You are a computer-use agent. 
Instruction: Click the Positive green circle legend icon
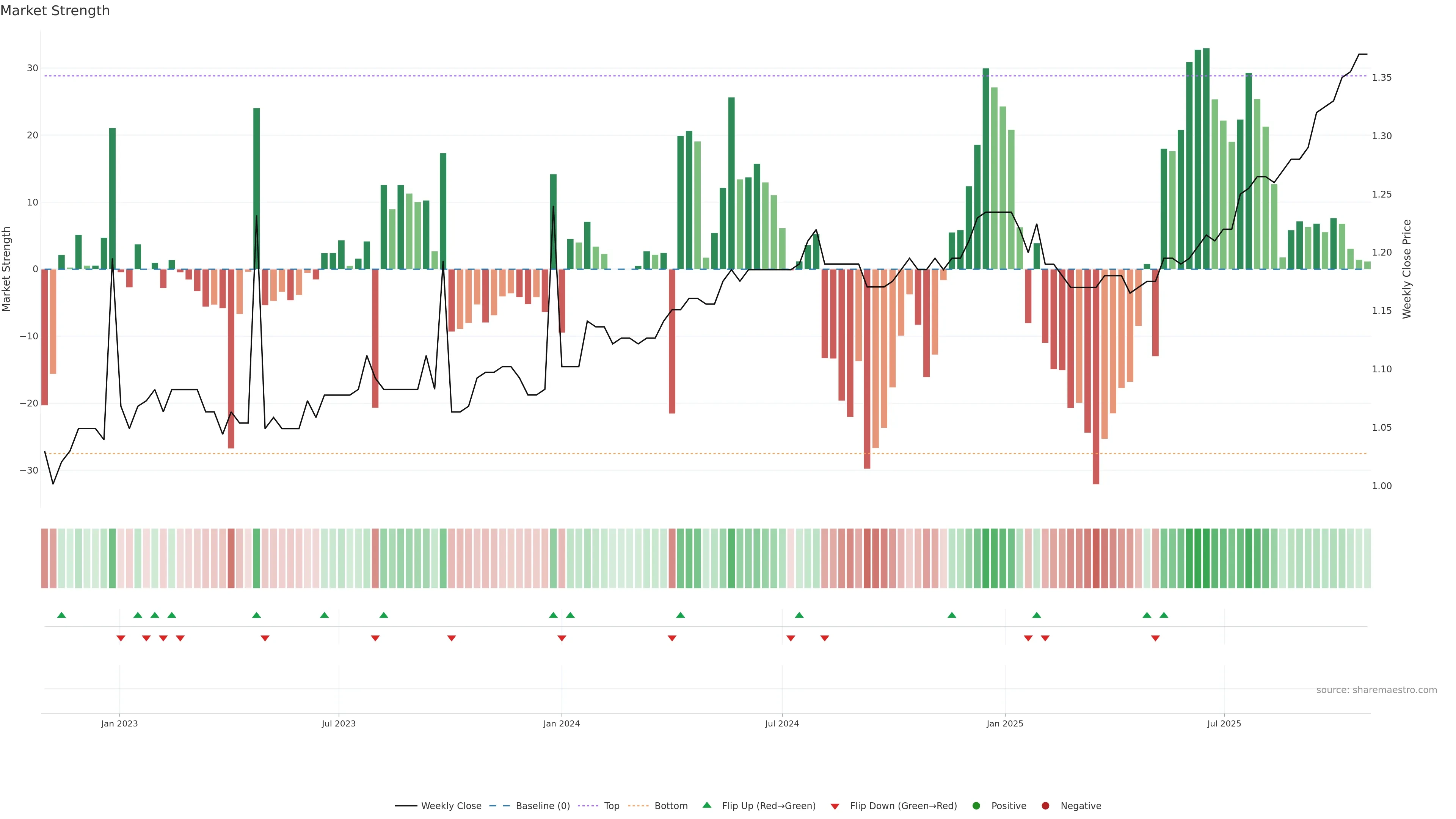click(x=976, y=806)
